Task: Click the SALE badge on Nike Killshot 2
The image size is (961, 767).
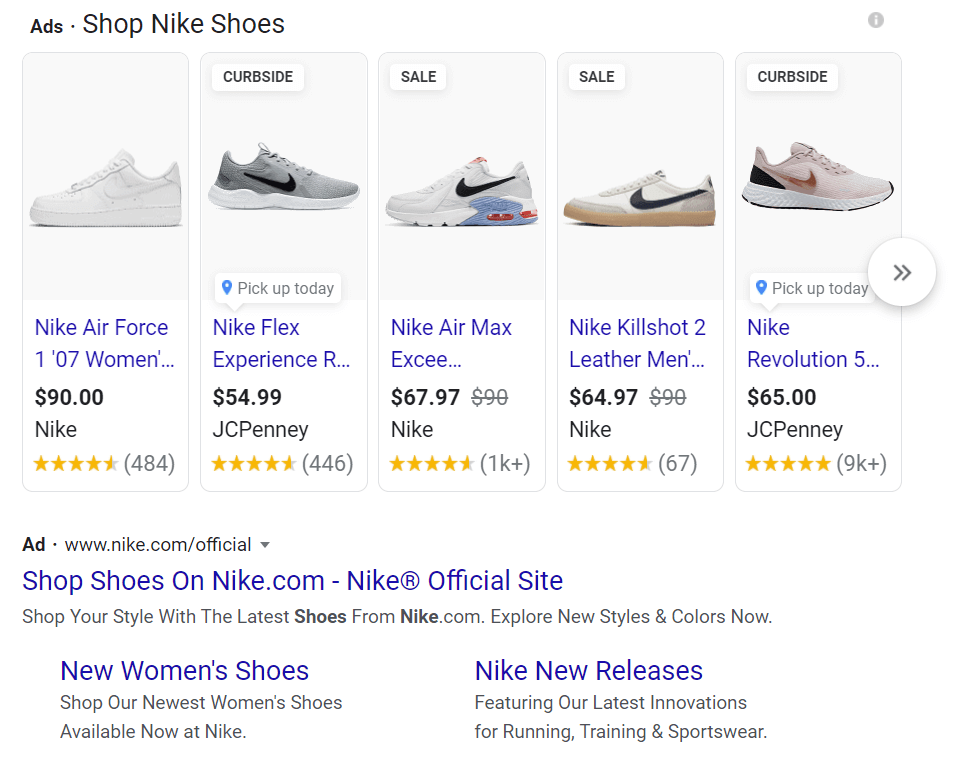Action: pos(596,77)
